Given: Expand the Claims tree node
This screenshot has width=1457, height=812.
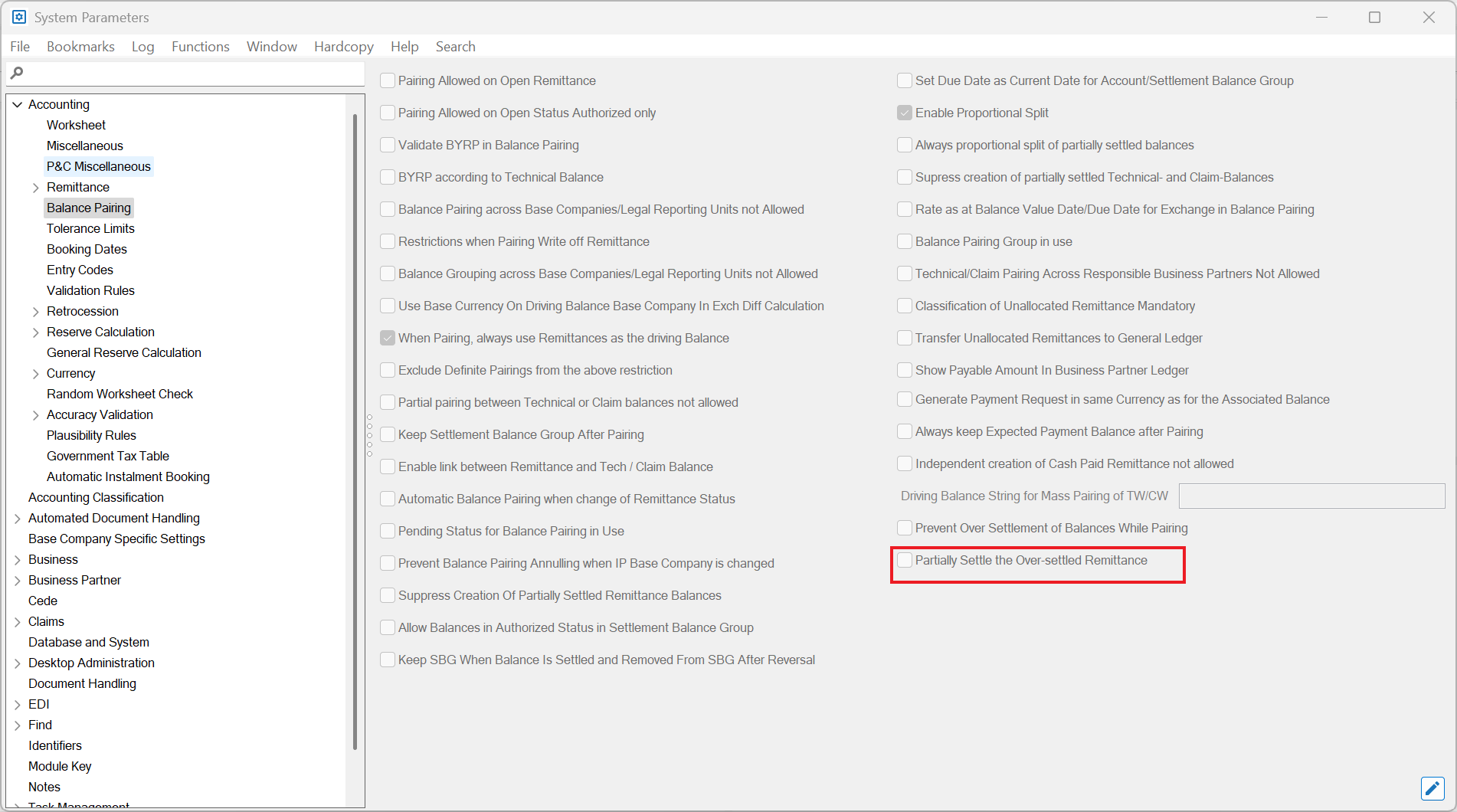Looking at the screenshot, I should [x=17, y=622].
